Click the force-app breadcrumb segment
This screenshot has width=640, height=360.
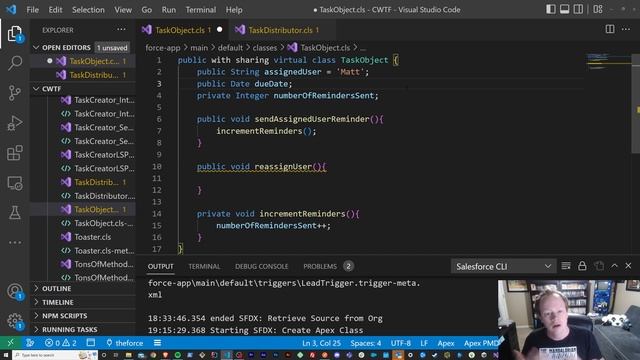(162, 48)
